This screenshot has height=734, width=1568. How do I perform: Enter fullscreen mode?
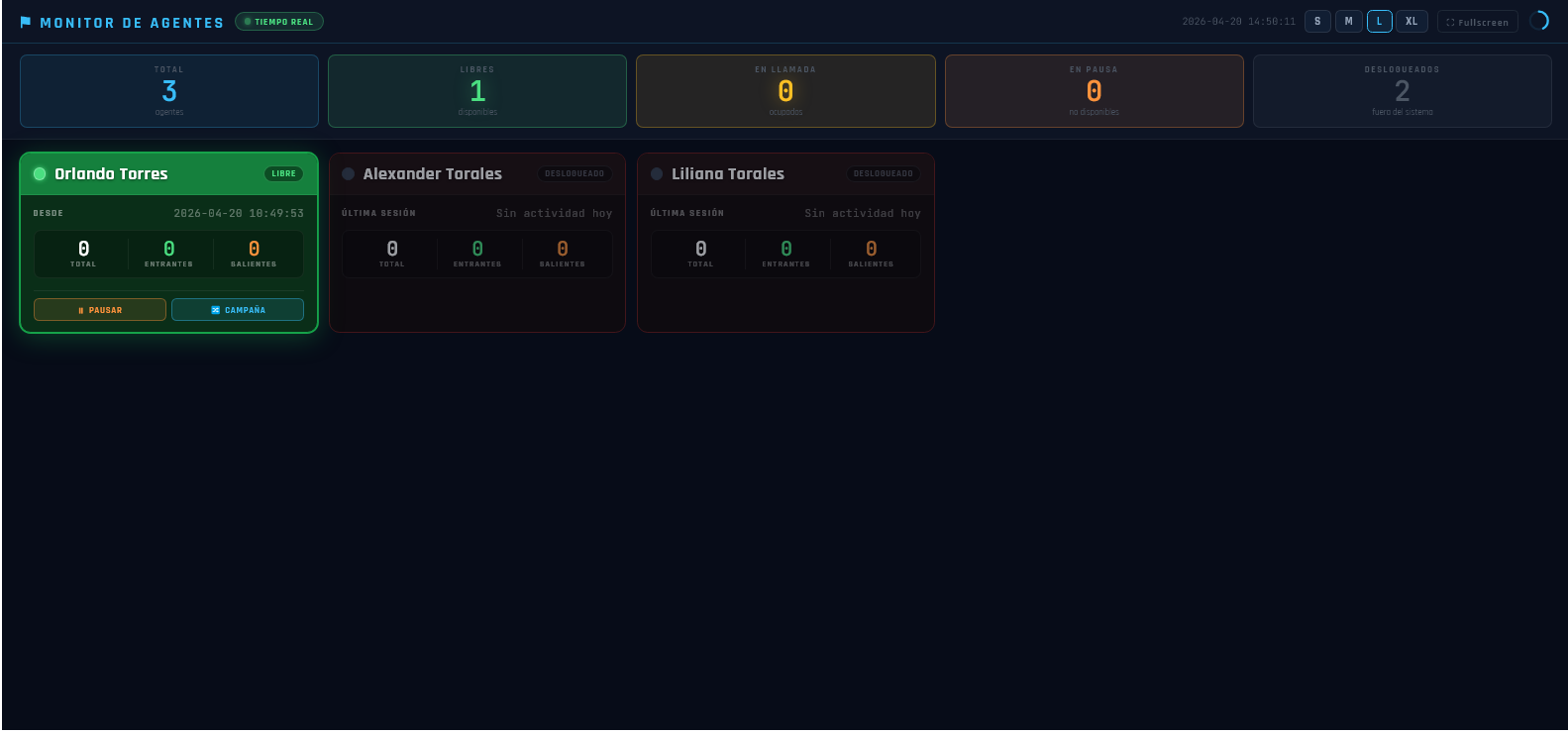[1477, 22]
